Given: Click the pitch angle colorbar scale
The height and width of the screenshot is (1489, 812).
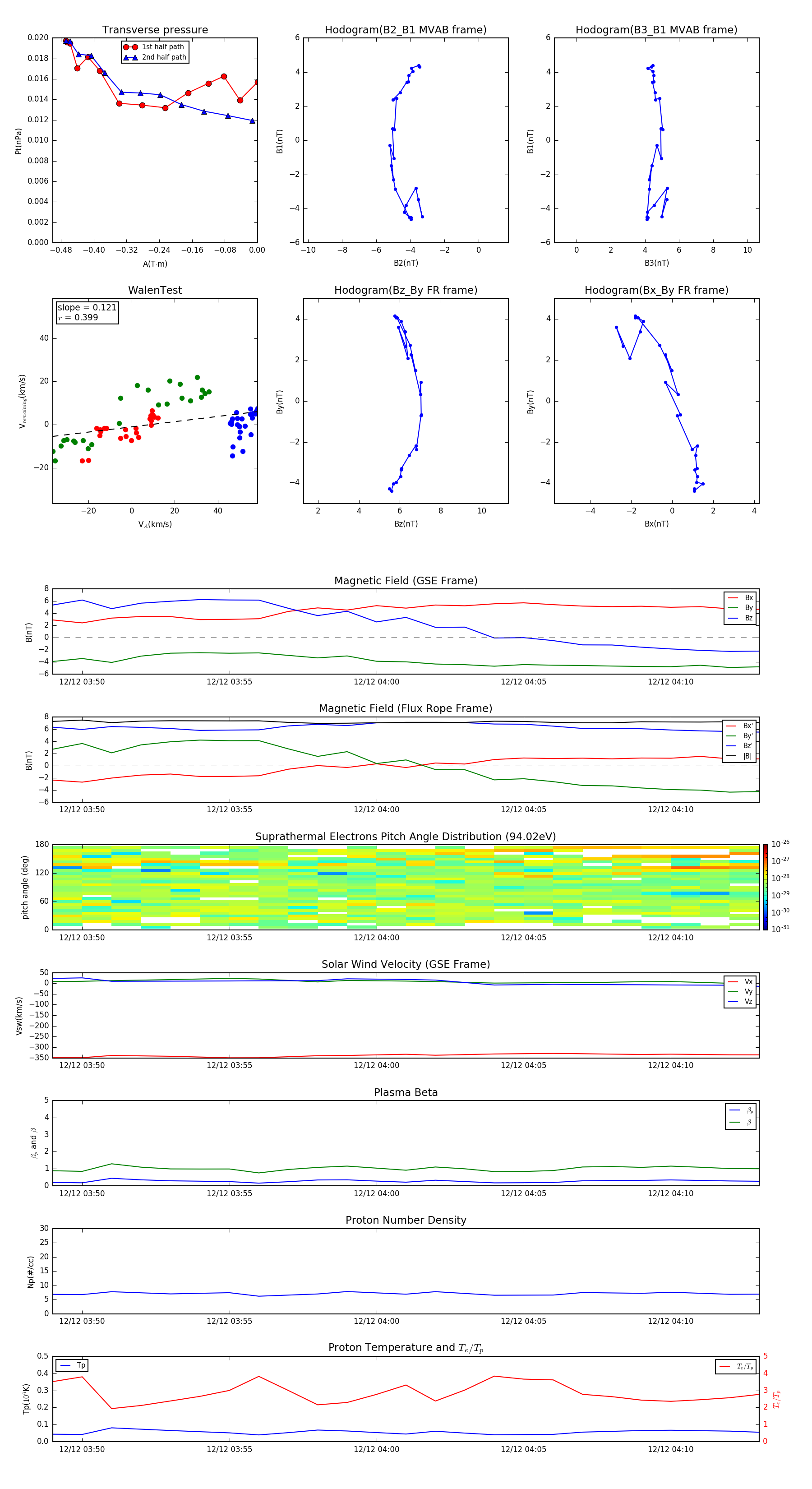Looking at the screenshot, I should 765,887.
